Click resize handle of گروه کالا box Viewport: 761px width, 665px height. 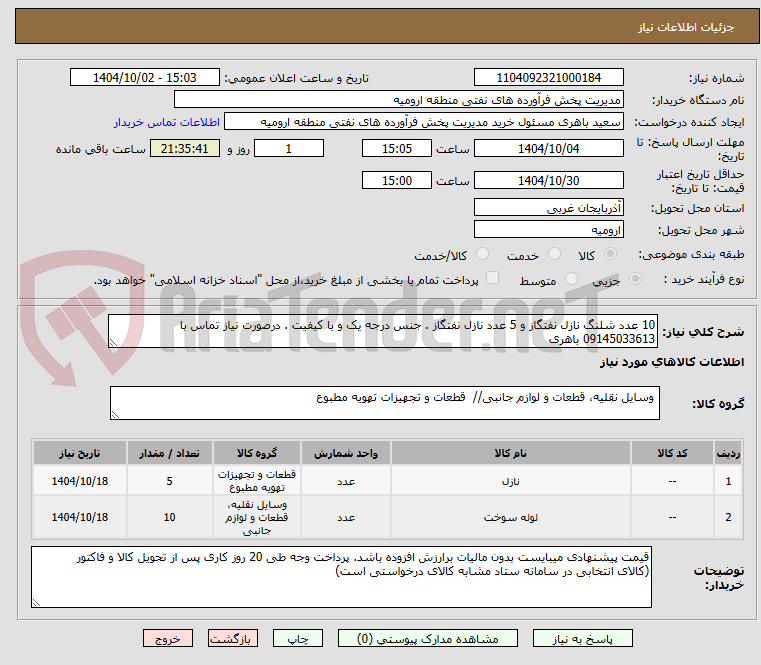[x=115, y=415]
